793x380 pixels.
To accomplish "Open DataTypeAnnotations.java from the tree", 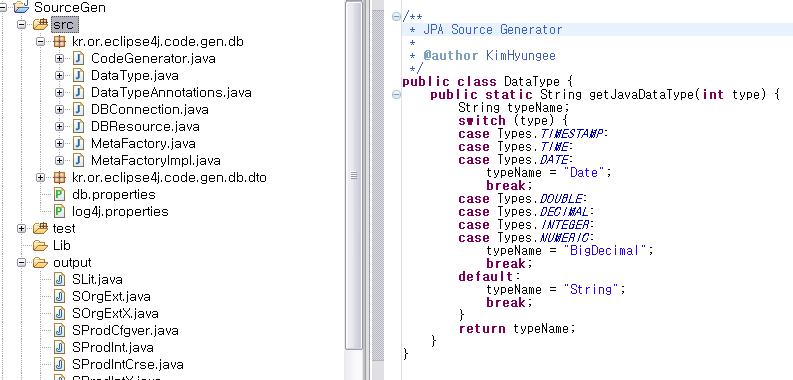I will point(171,93).
